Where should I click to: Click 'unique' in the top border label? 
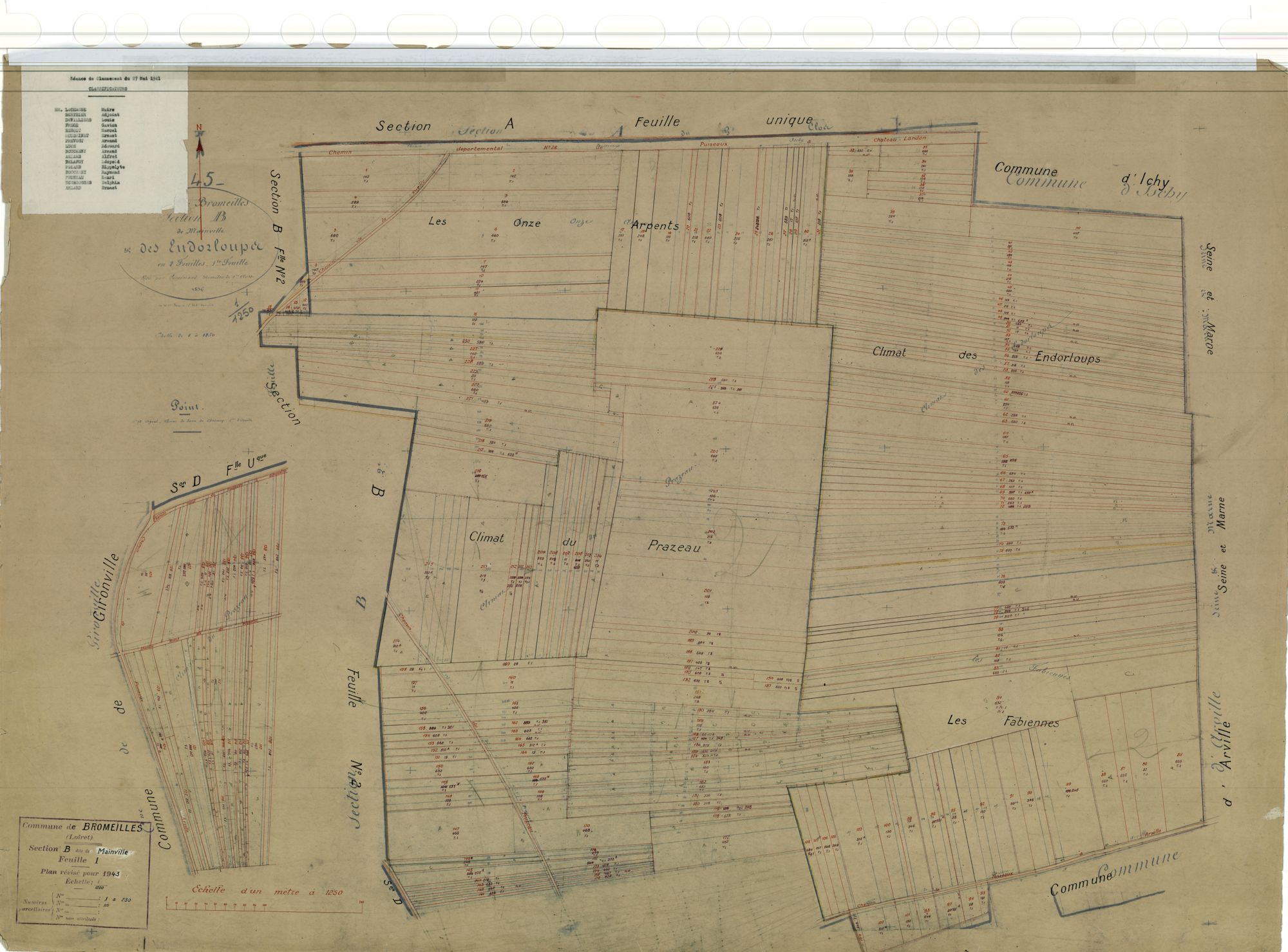[790, 121]
